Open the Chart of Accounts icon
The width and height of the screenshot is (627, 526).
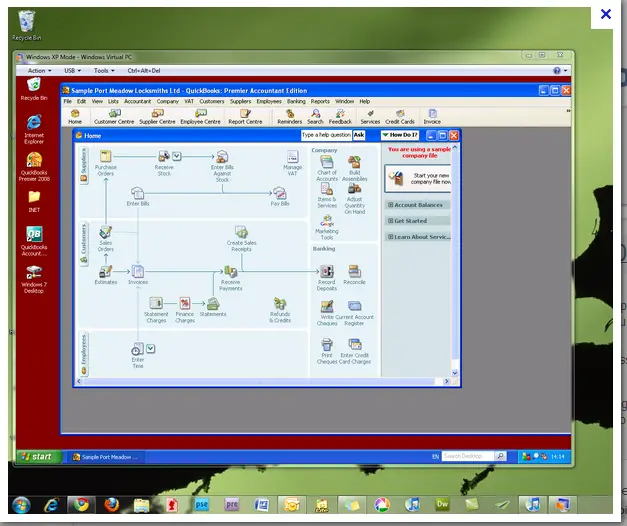click(x=327, y=162)
